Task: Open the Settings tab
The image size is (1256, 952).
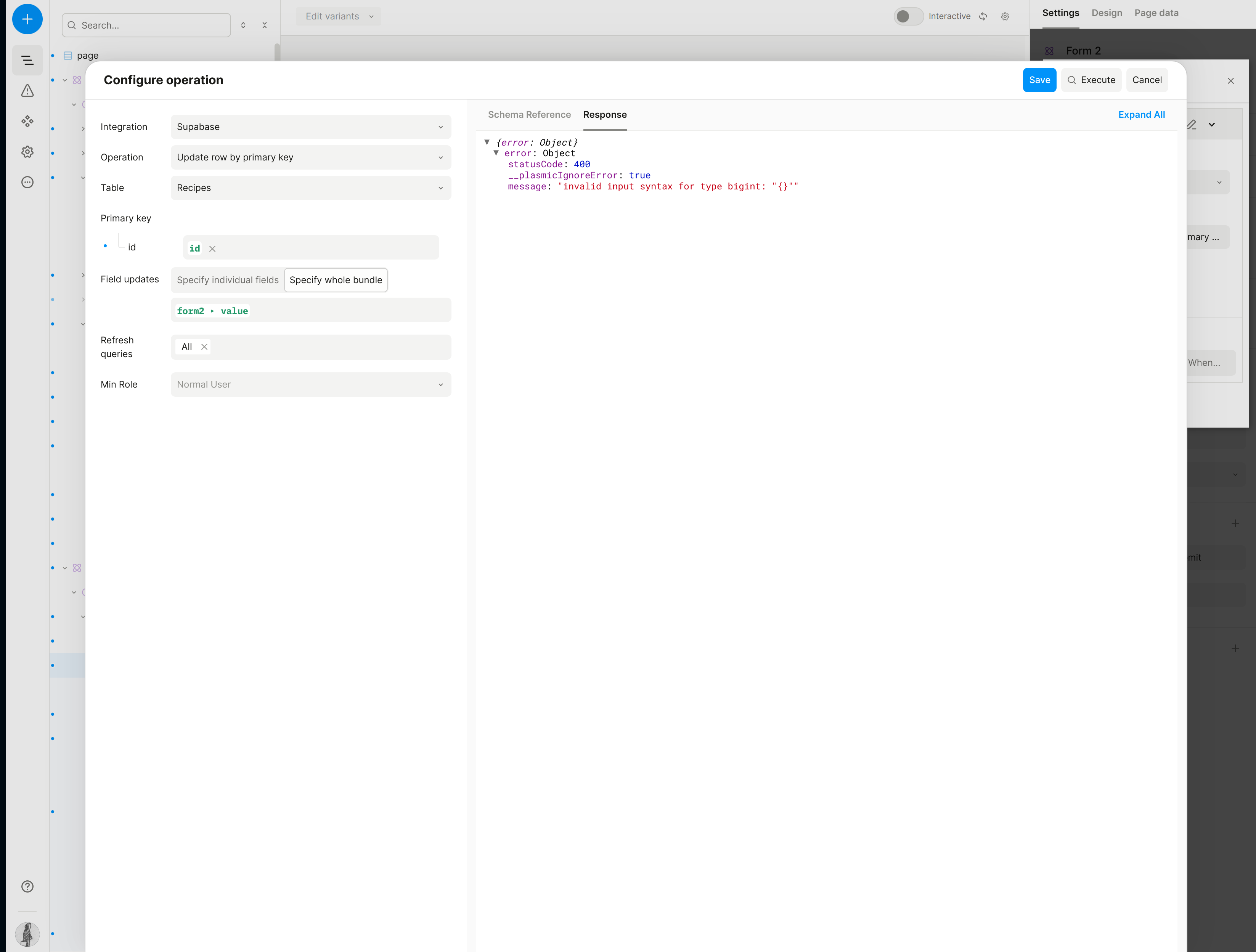Action: pos(1060,13)
